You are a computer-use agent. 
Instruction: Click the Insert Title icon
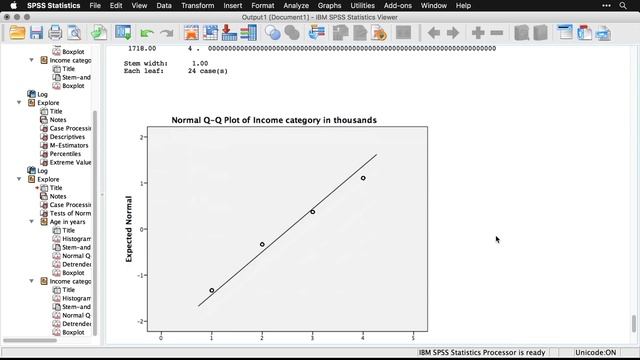(x=584, y=33)
